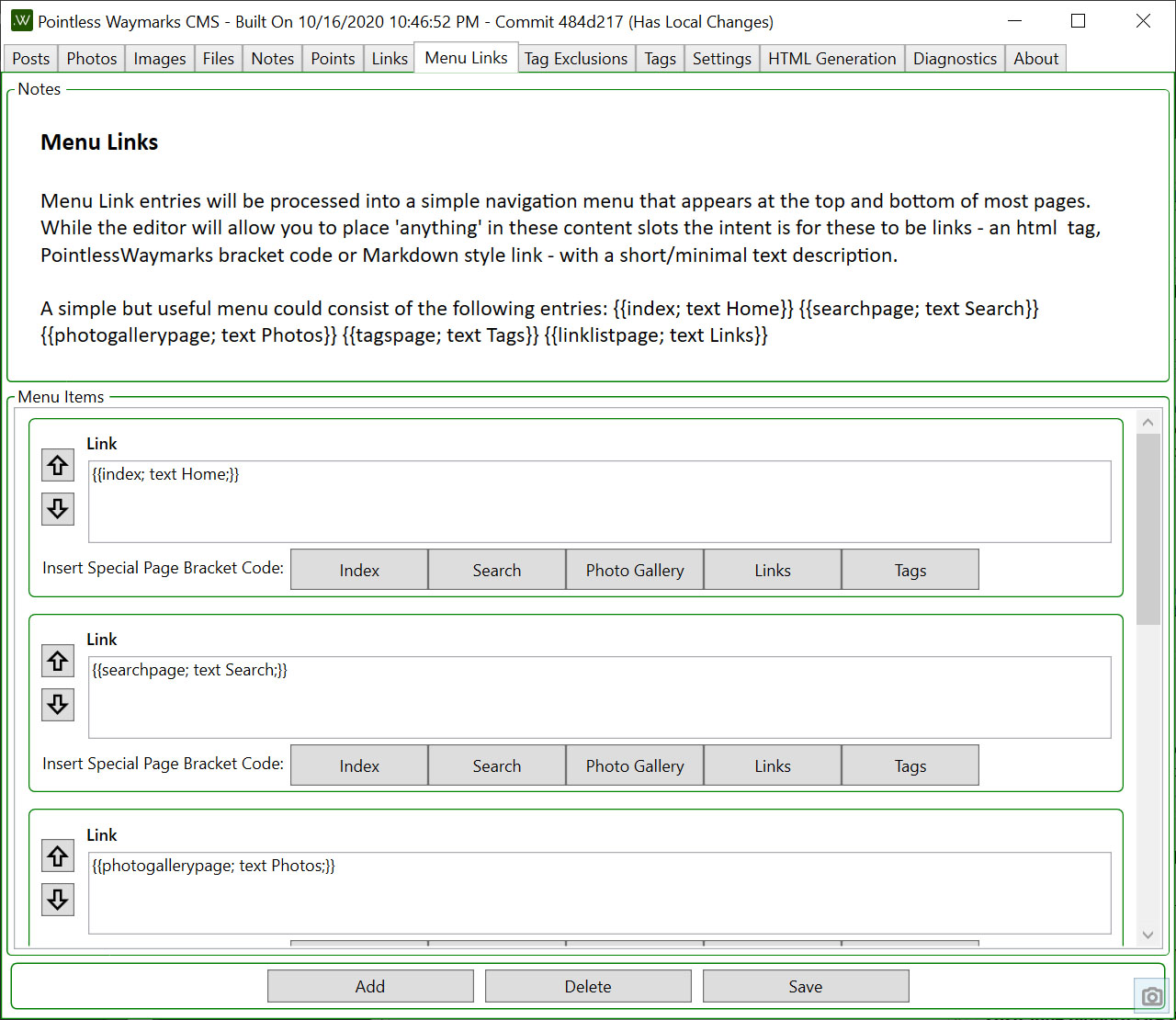
Task: Move the Photos link item down
Action: pyautogui.click(x=58, y=900)
